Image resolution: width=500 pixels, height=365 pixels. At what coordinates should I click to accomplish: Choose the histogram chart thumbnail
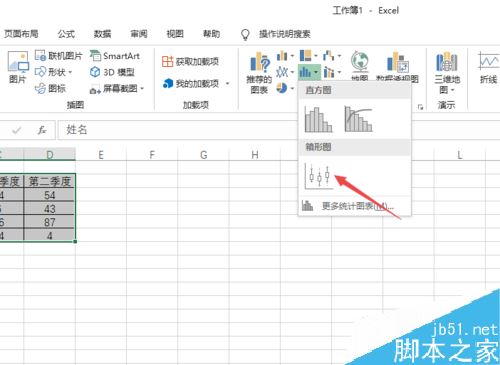click(x=318, y=119)
